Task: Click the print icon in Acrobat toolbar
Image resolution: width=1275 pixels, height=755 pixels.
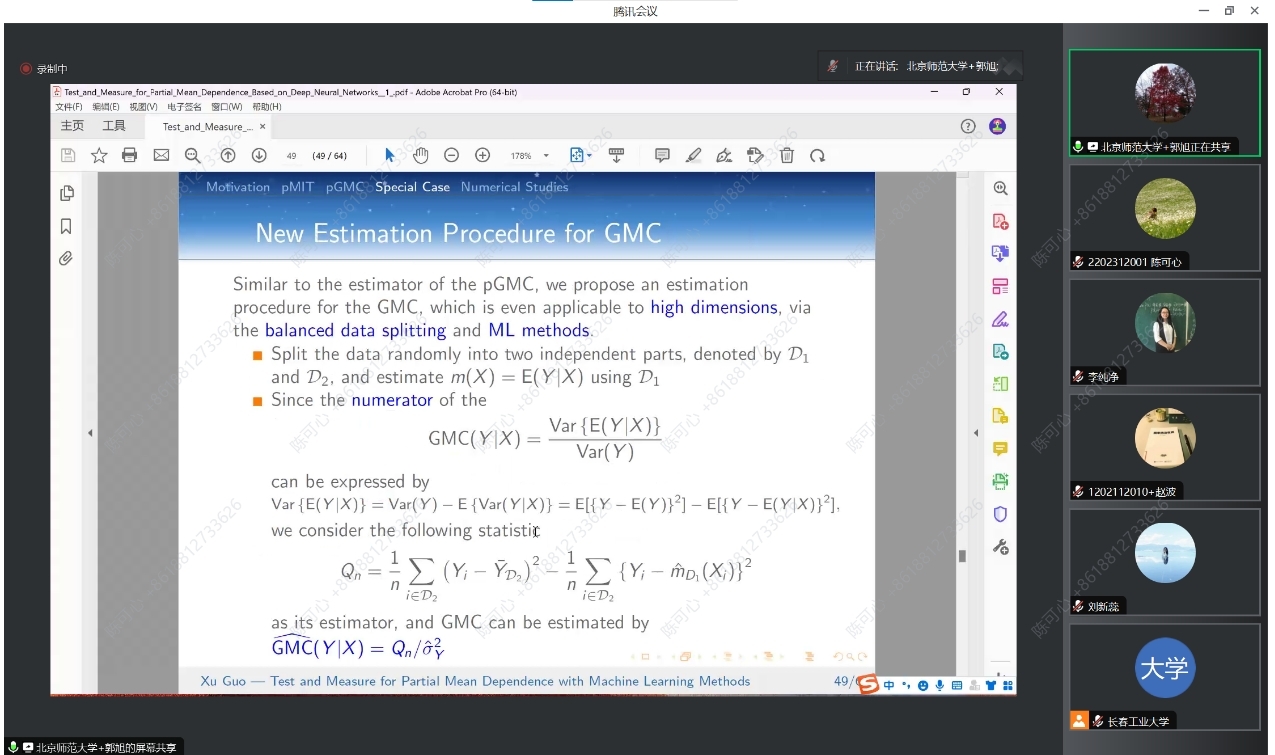Action: 129,155
